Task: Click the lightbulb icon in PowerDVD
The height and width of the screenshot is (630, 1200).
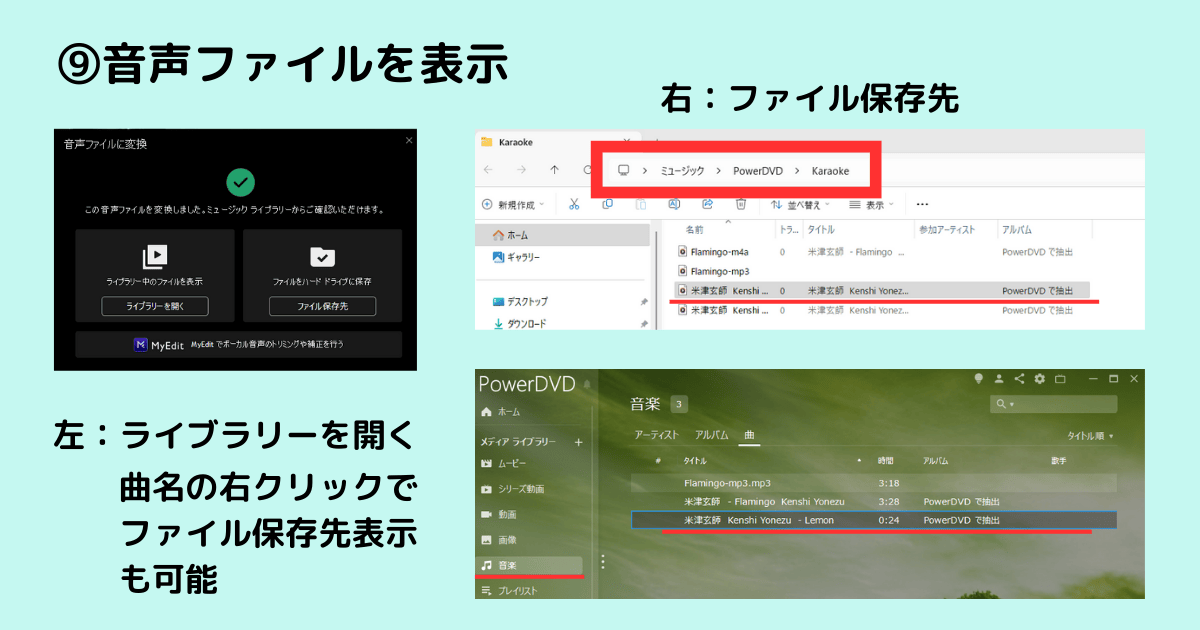Action: 978,379
